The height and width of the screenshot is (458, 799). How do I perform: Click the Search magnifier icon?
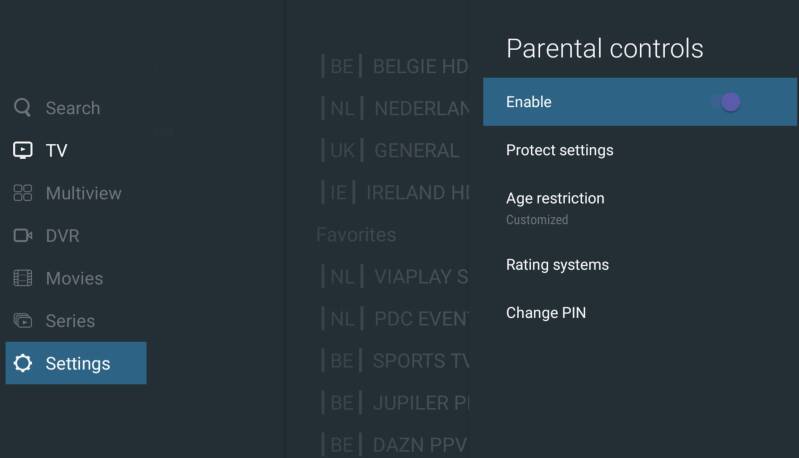[22, 108]
